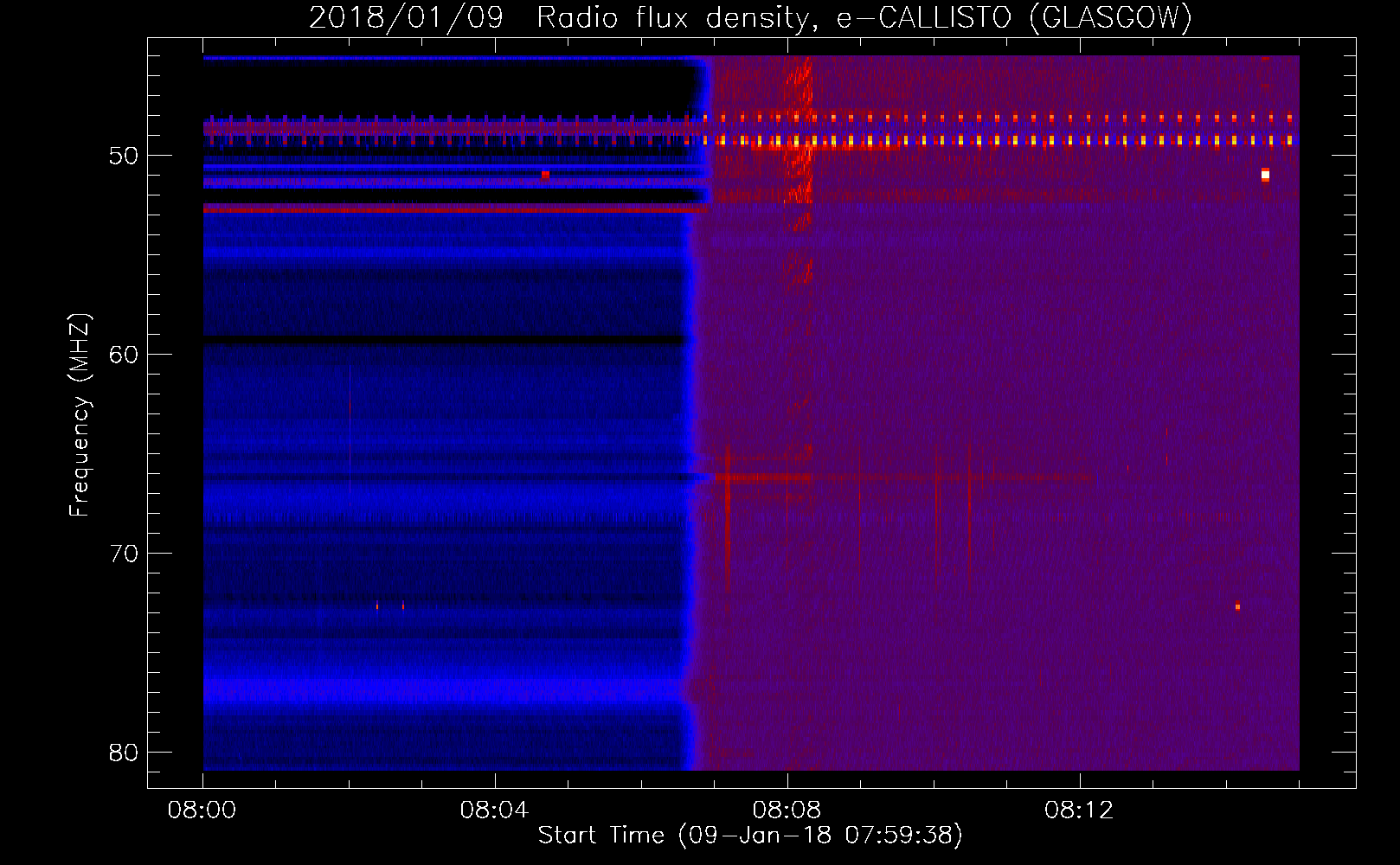Screen dimensions: 1400x865
Task: Click the 50 MHz frequency tick label
Action: [124, 156]
